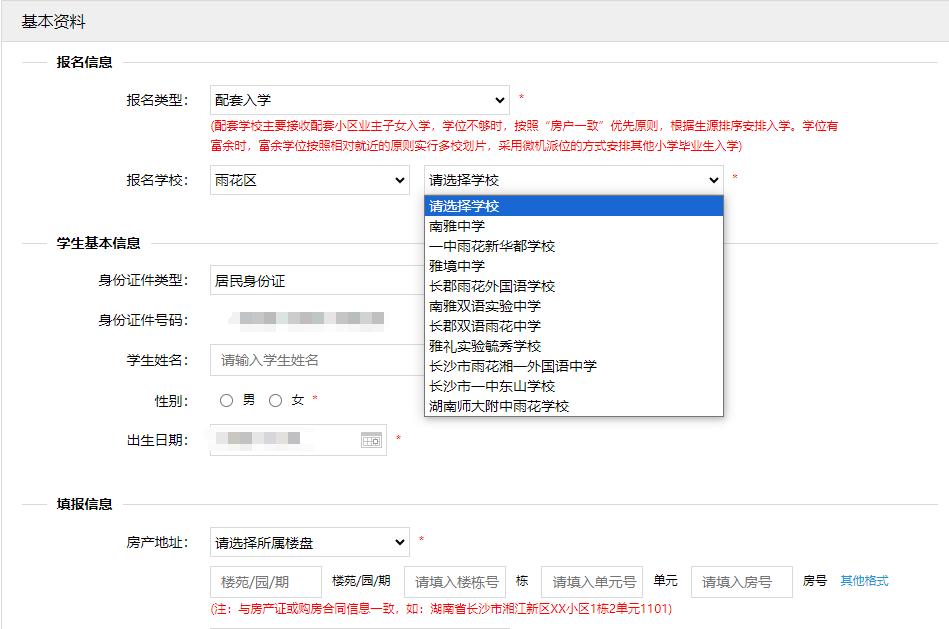Select 雅境中学 in the school list
The image size is (949, 629).
[x=457, y=266]
